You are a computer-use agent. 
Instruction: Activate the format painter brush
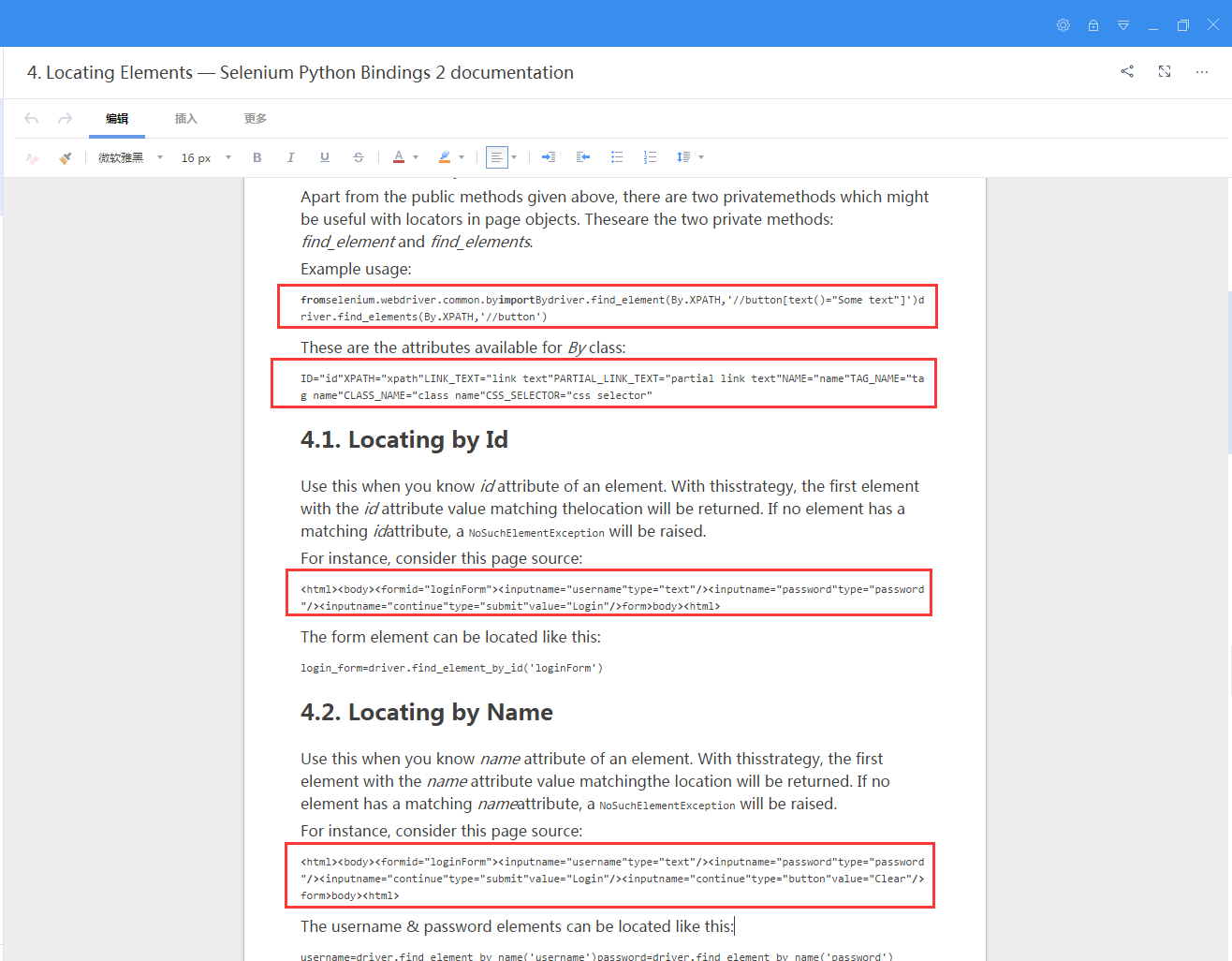click(65, 157)
